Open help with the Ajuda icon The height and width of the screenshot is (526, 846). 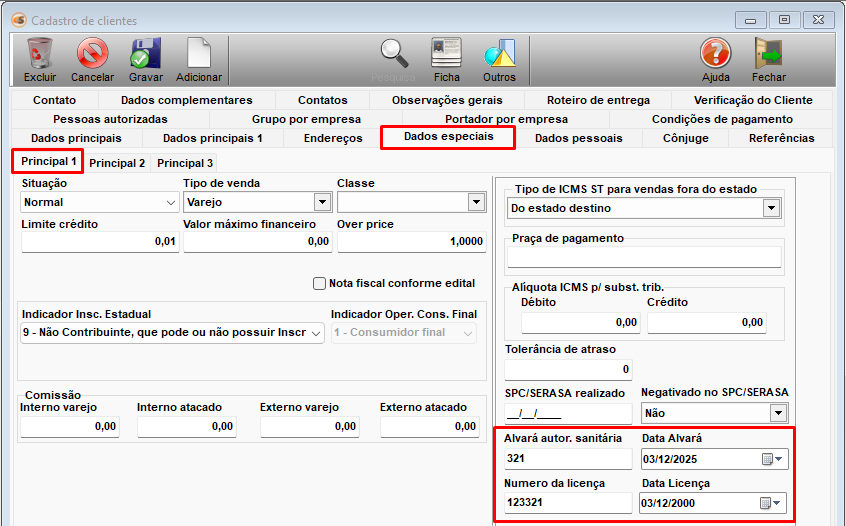pos(715,53)
